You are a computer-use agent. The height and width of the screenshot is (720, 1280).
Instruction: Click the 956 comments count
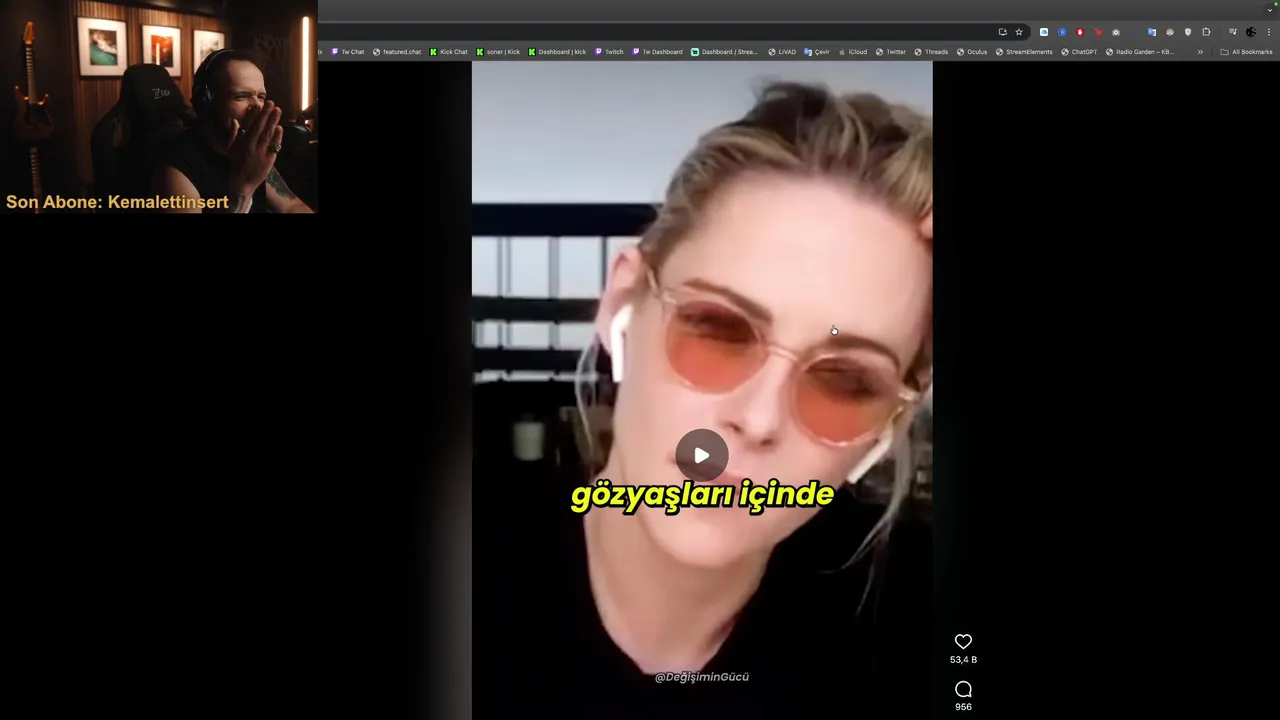963,707
